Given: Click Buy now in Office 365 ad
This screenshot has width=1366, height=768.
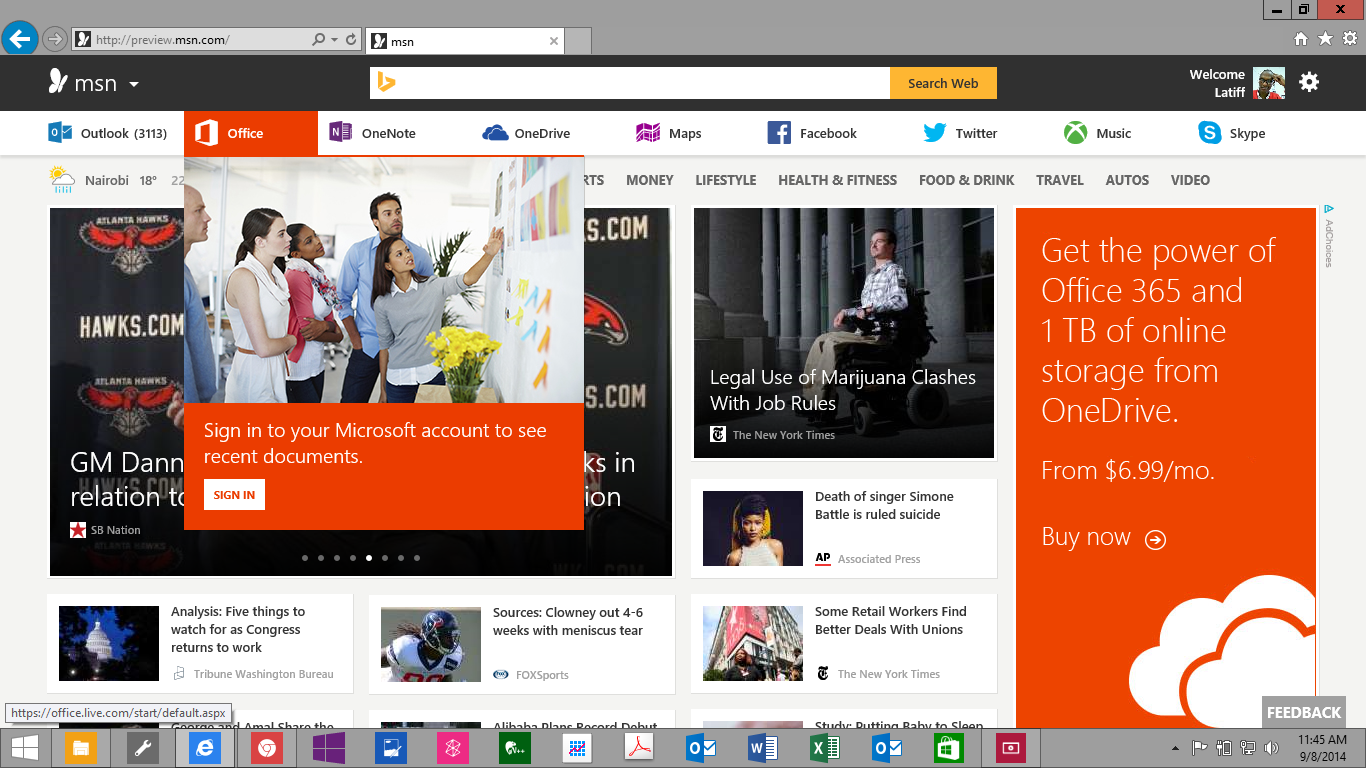Looking at the screenshot, I should pyautogui.click(x=1104, y=537).
